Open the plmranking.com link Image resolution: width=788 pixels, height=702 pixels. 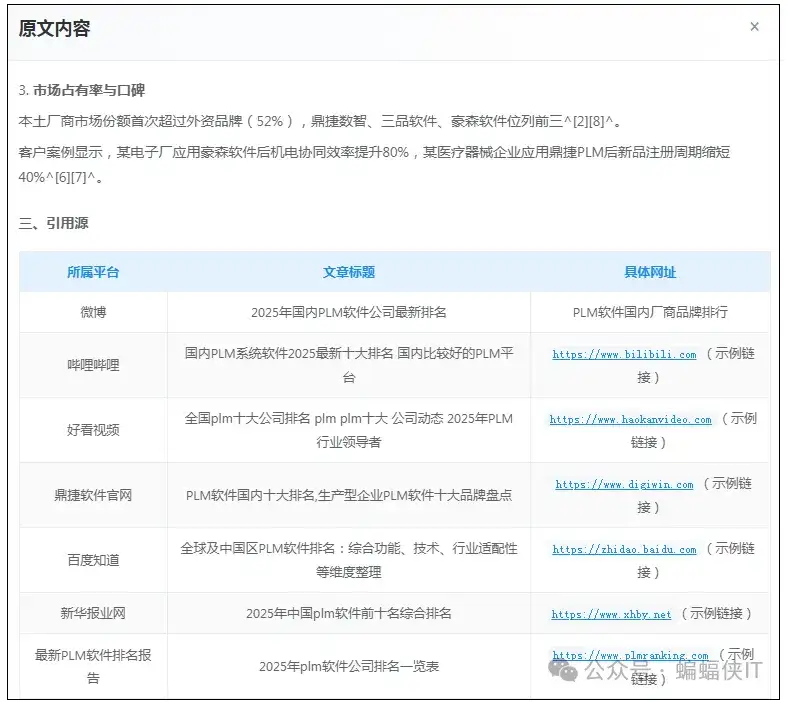630,655
